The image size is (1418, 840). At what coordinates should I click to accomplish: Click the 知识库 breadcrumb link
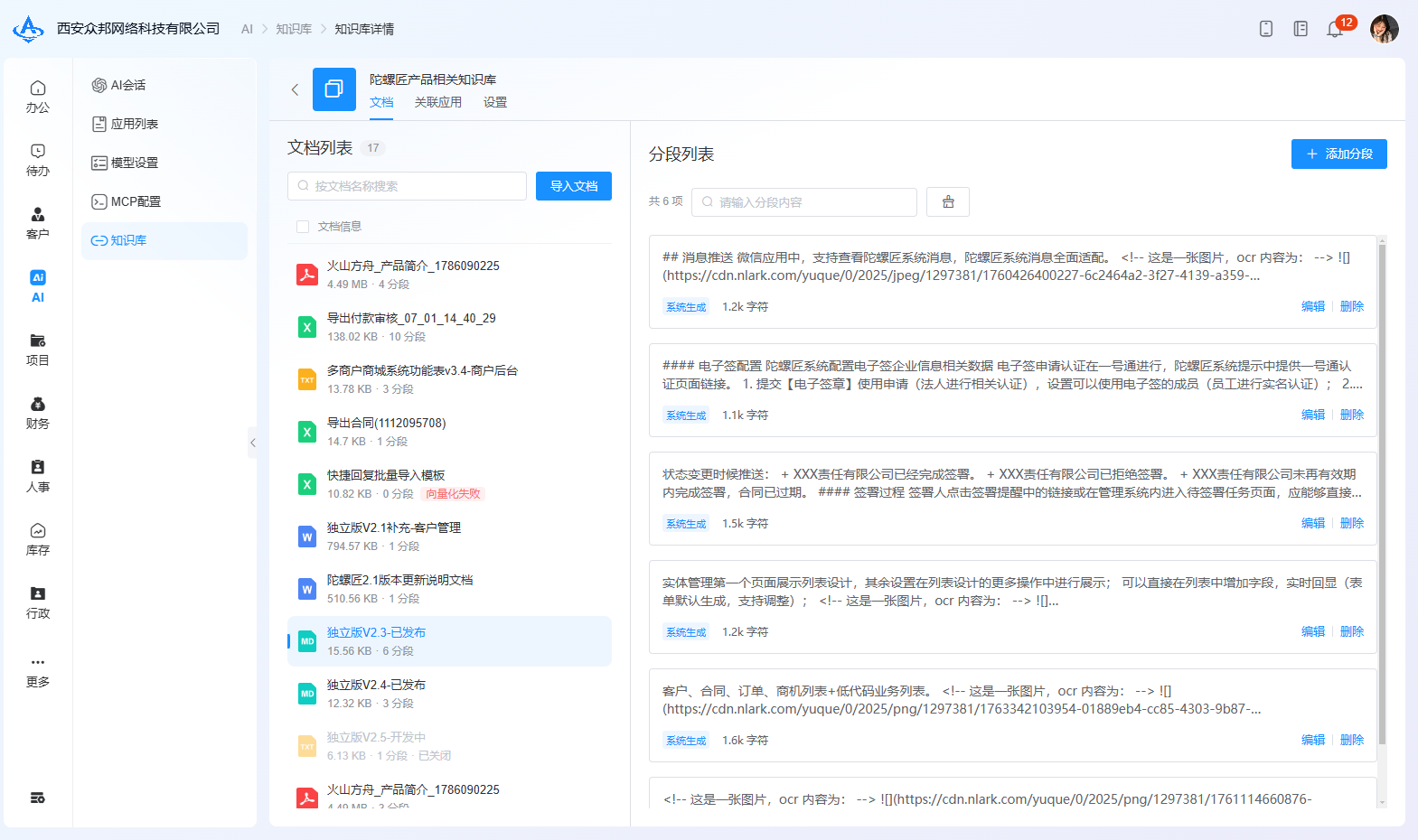pos(294,29)
